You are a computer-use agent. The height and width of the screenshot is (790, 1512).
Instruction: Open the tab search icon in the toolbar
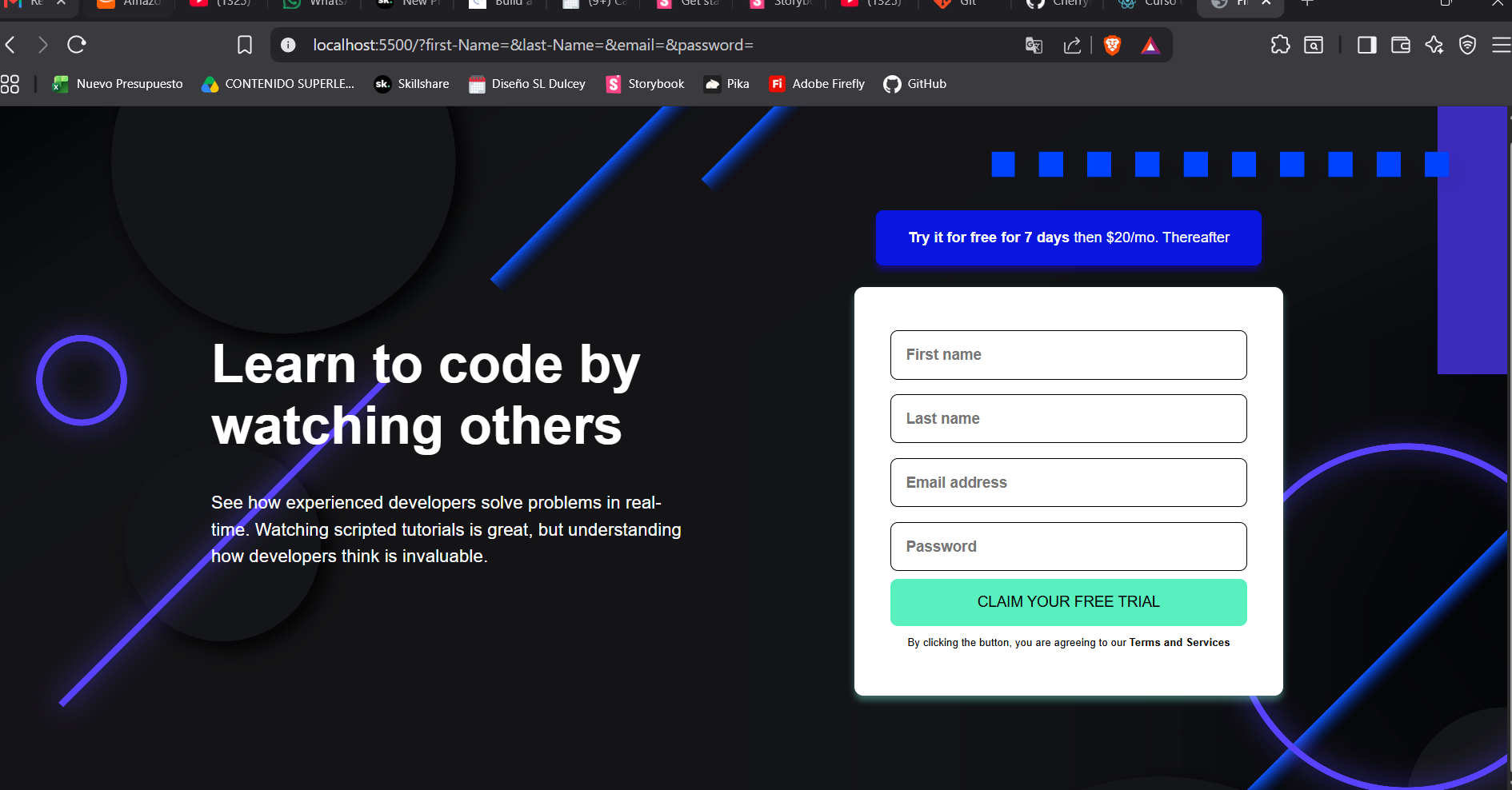coord(1314,45)
